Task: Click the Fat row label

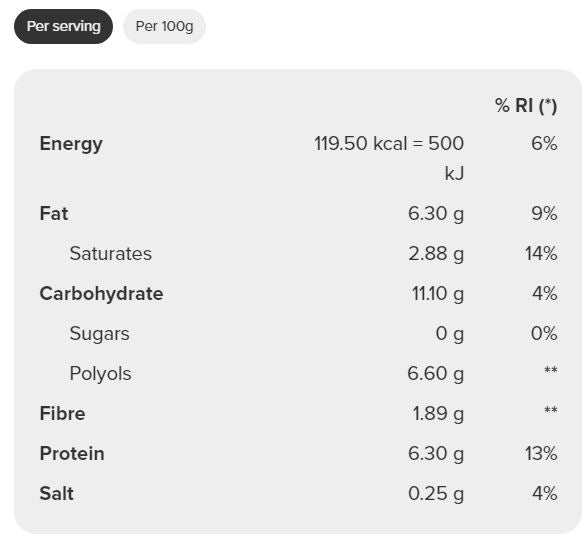Action: pyautogui.click(x=54, y=213)
